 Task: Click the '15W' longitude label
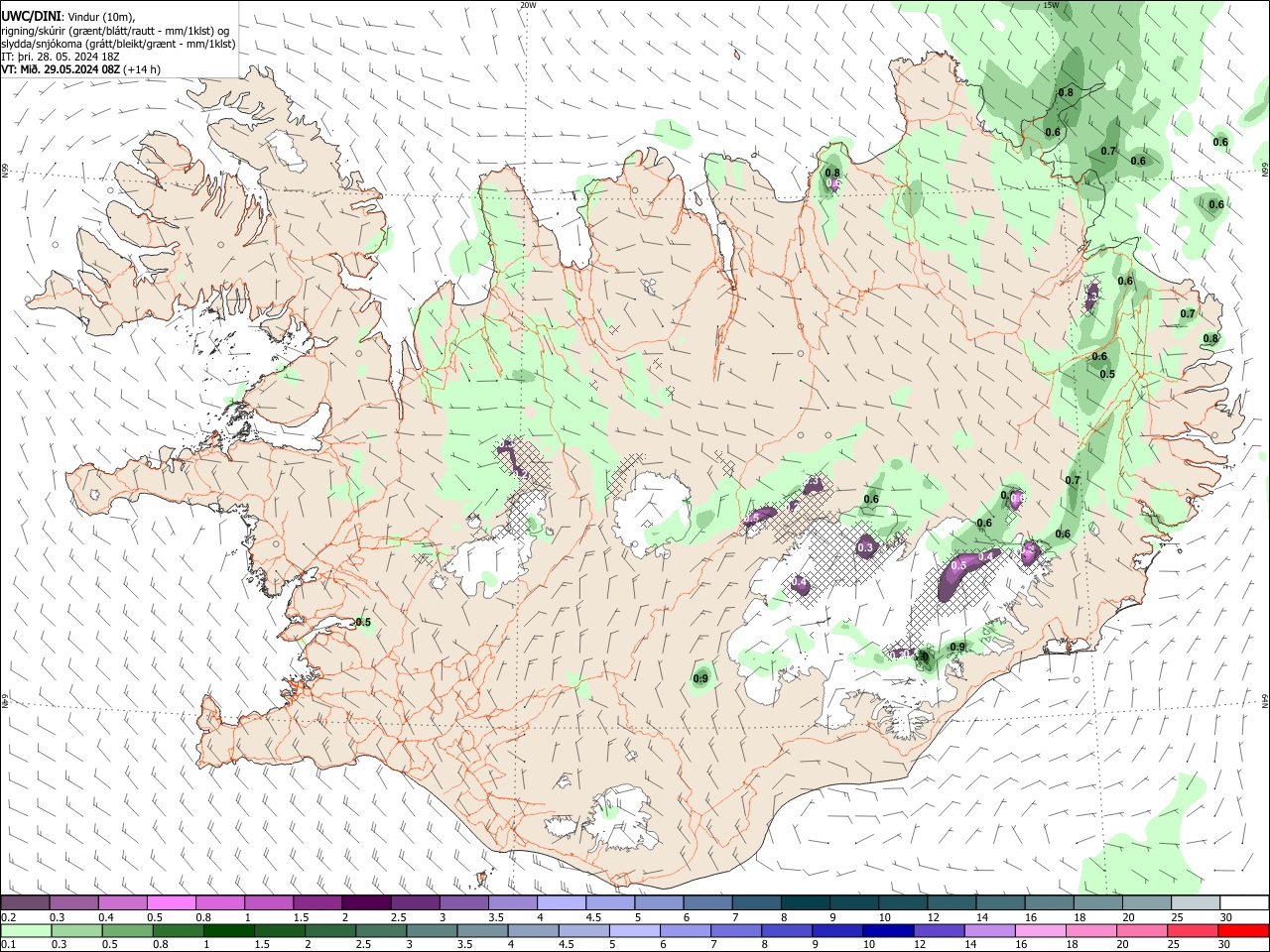tap(1051, 5)
